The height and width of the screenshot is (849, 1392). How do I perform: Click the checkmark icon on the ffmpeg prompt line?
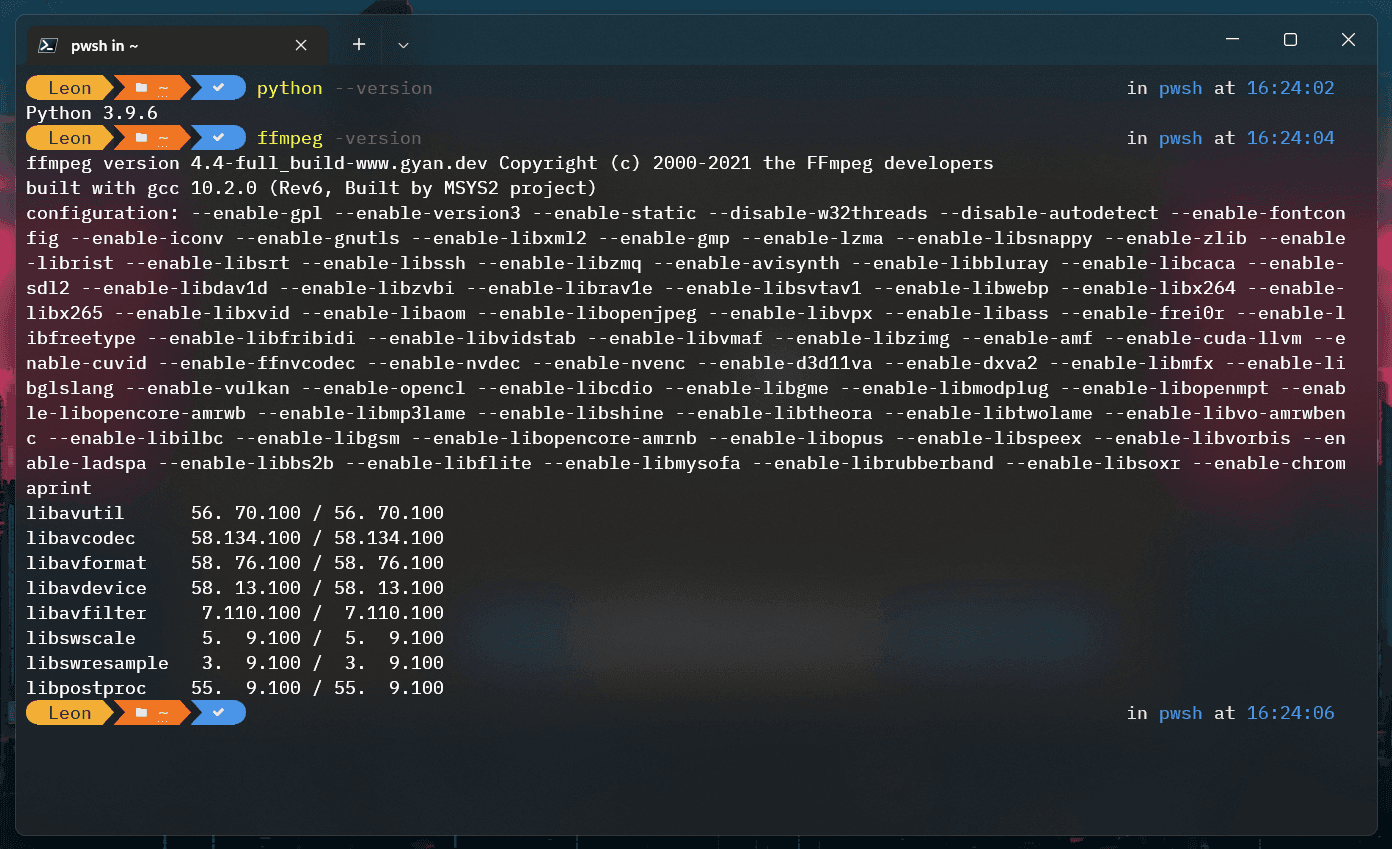pyautogui.click(x=218, y=138)
